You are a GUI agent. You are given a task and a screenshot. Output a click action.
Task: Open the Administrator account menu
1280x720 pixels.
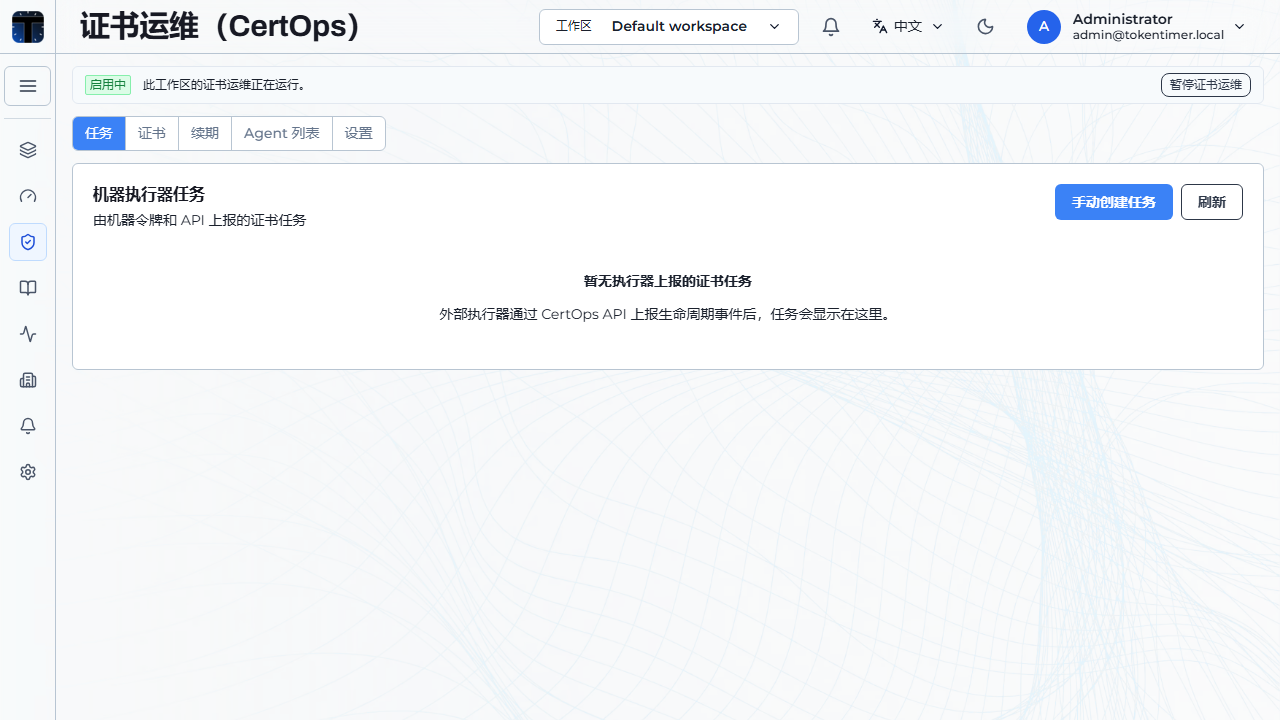(x=1137, y=27)
